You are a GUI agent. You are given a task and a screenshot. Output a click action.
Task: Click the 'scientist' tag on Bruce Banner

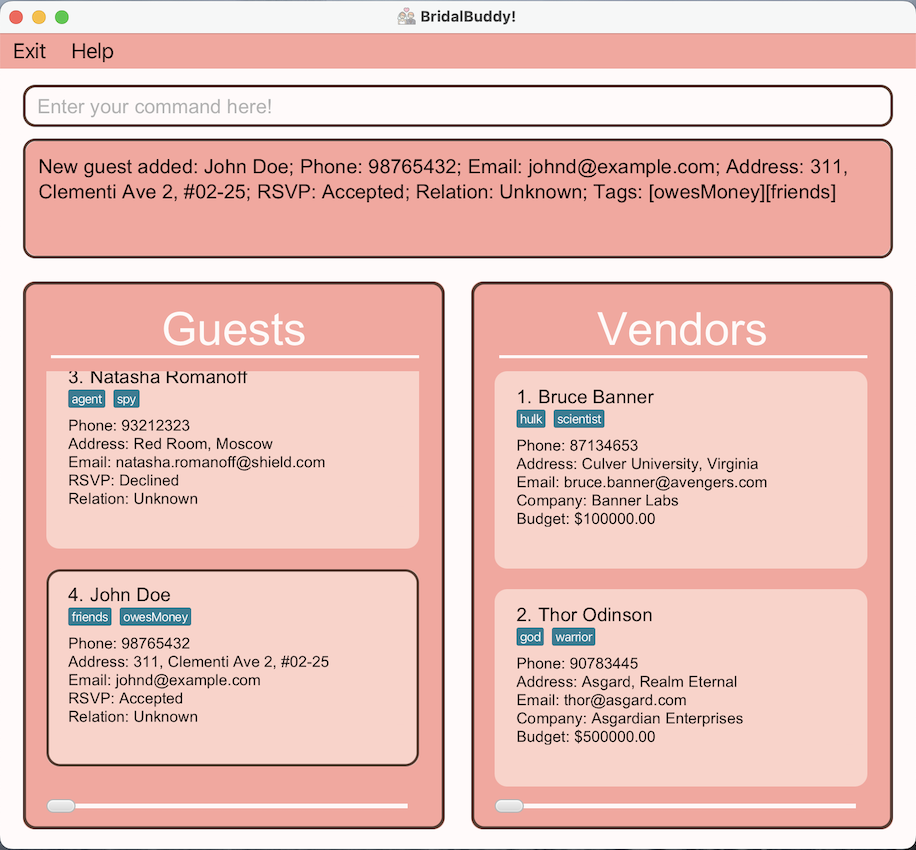click(579, 419)
